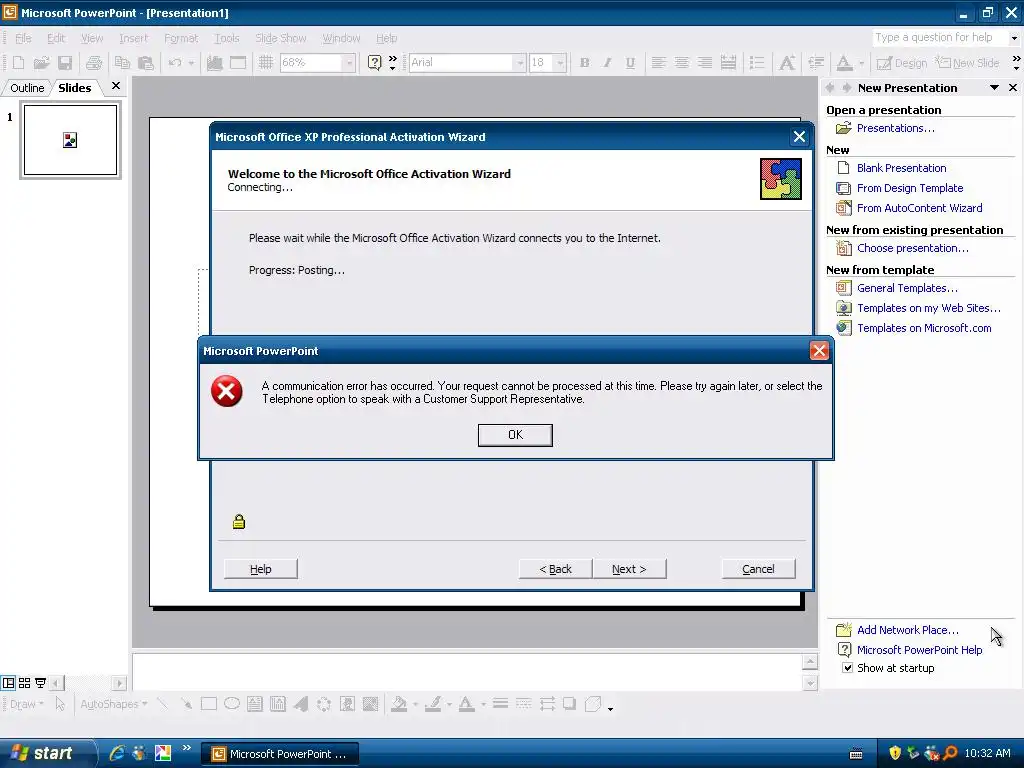The image size is (1024, 768).
Task: Click the Insert Chart toolbar icon
Action: pyautogui.click(x=214, y=63)
